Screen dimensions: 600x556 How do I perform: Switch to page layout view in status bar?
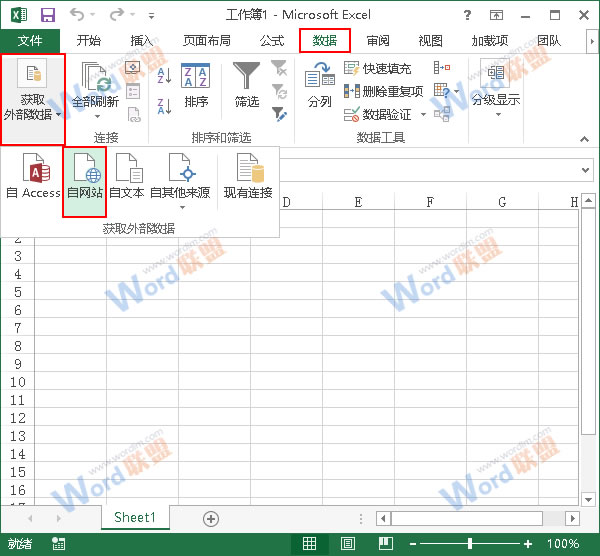pos(349,544)
